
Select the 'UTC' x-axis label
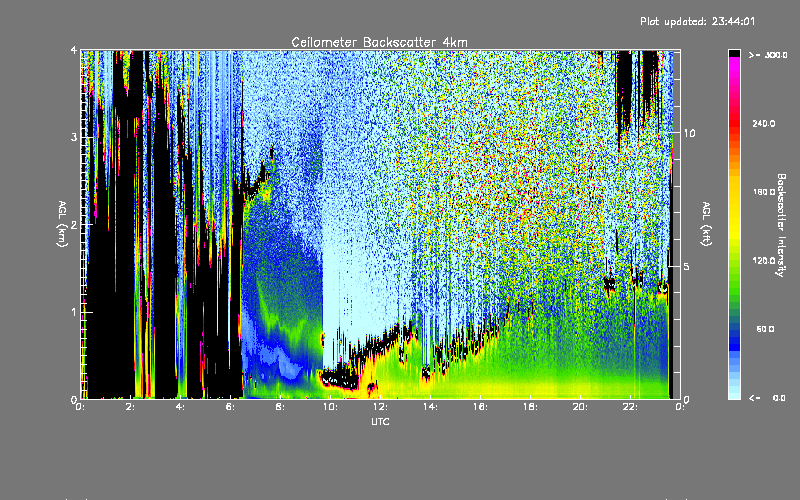click(380, 421)
